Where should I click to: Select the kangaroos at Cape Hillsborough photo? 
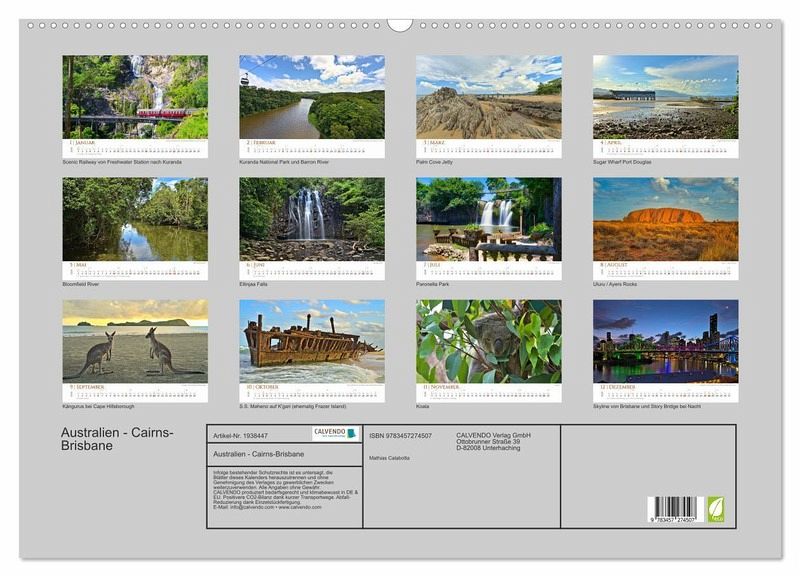[135, 342]
